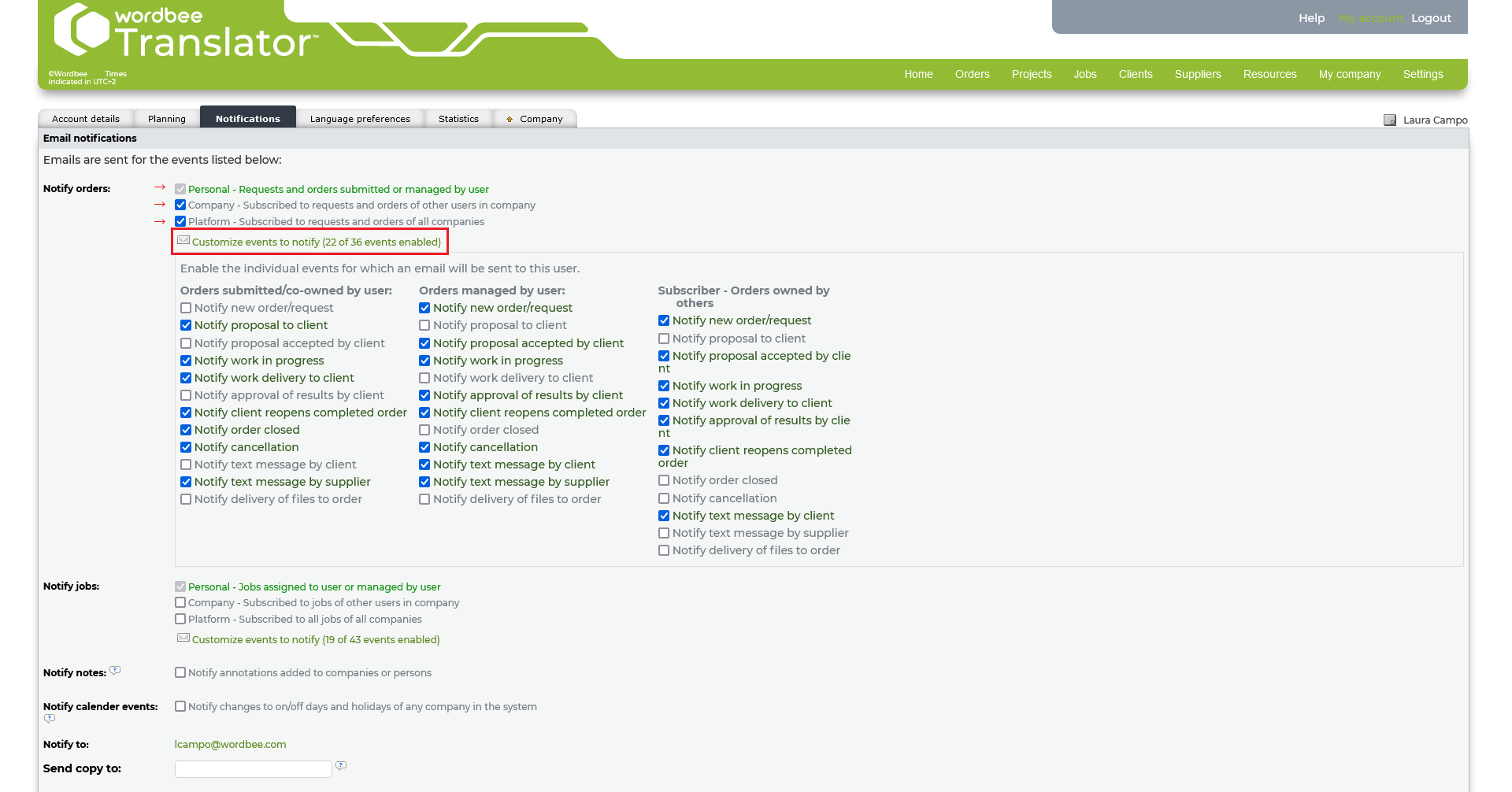Collapse Customize events to notify for orders
Viewport: 1512px width, 792px height.
(316, 242)
